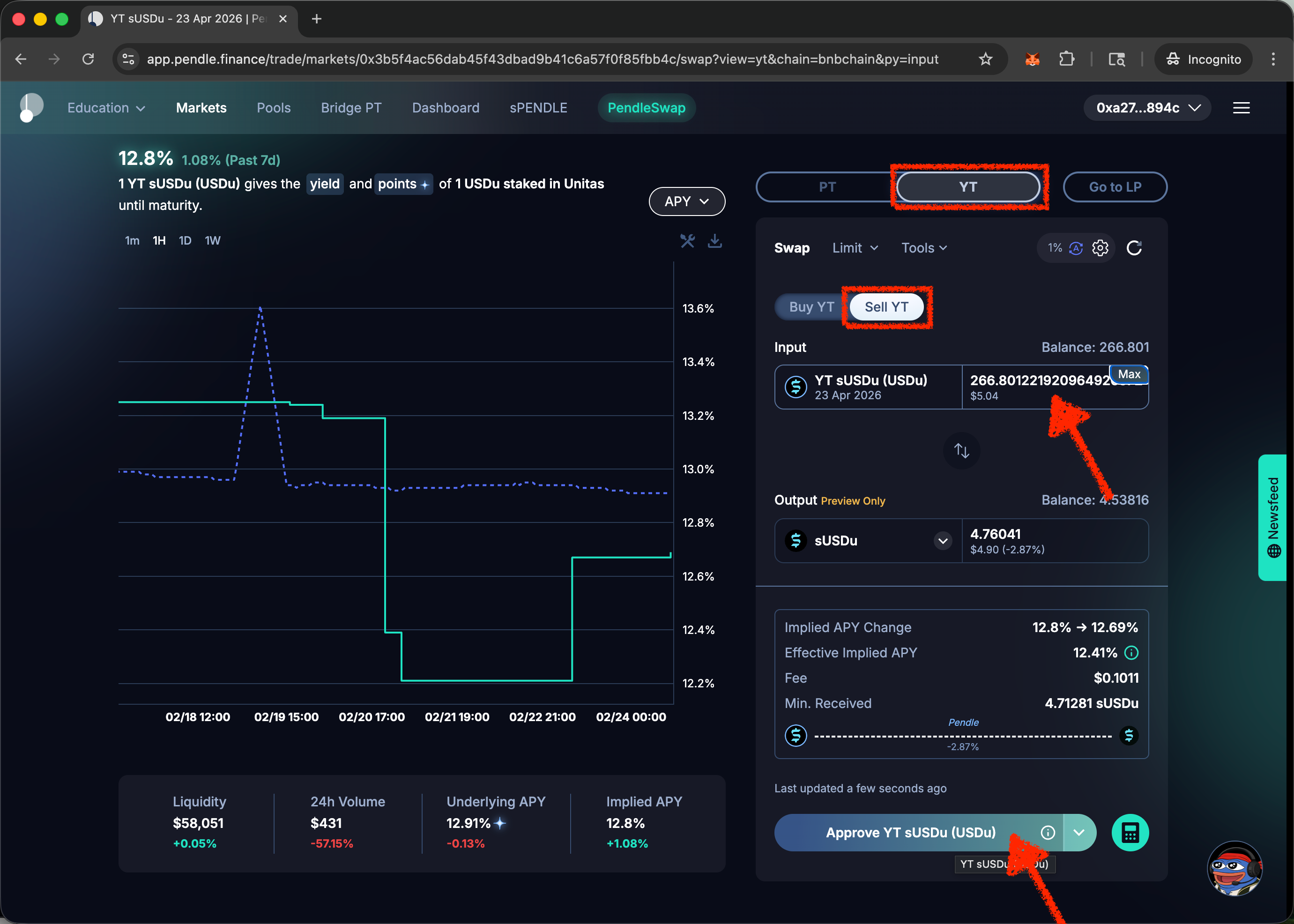Image resolution: width=1294 pixels, height=924 pixels.
Task: Open chart tools wrench icon
Action: [x=687, y=241]
